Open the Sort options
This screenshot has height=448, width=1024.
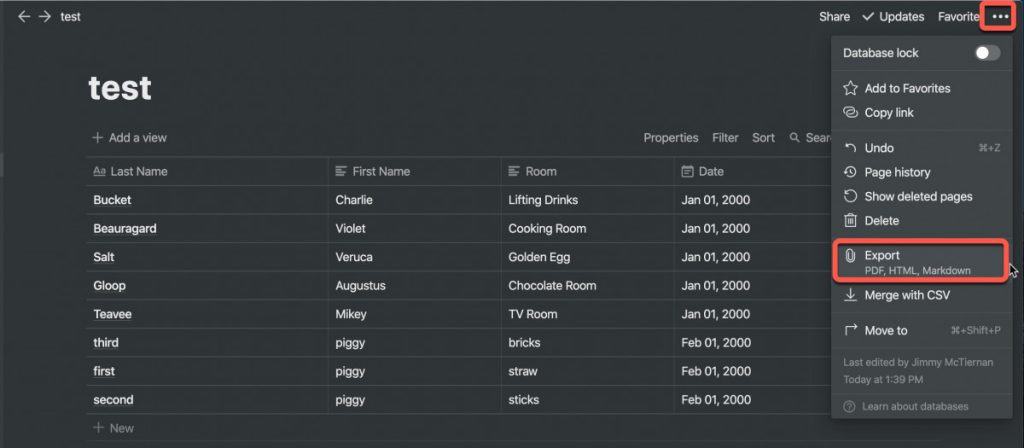(x=763, y=138)
